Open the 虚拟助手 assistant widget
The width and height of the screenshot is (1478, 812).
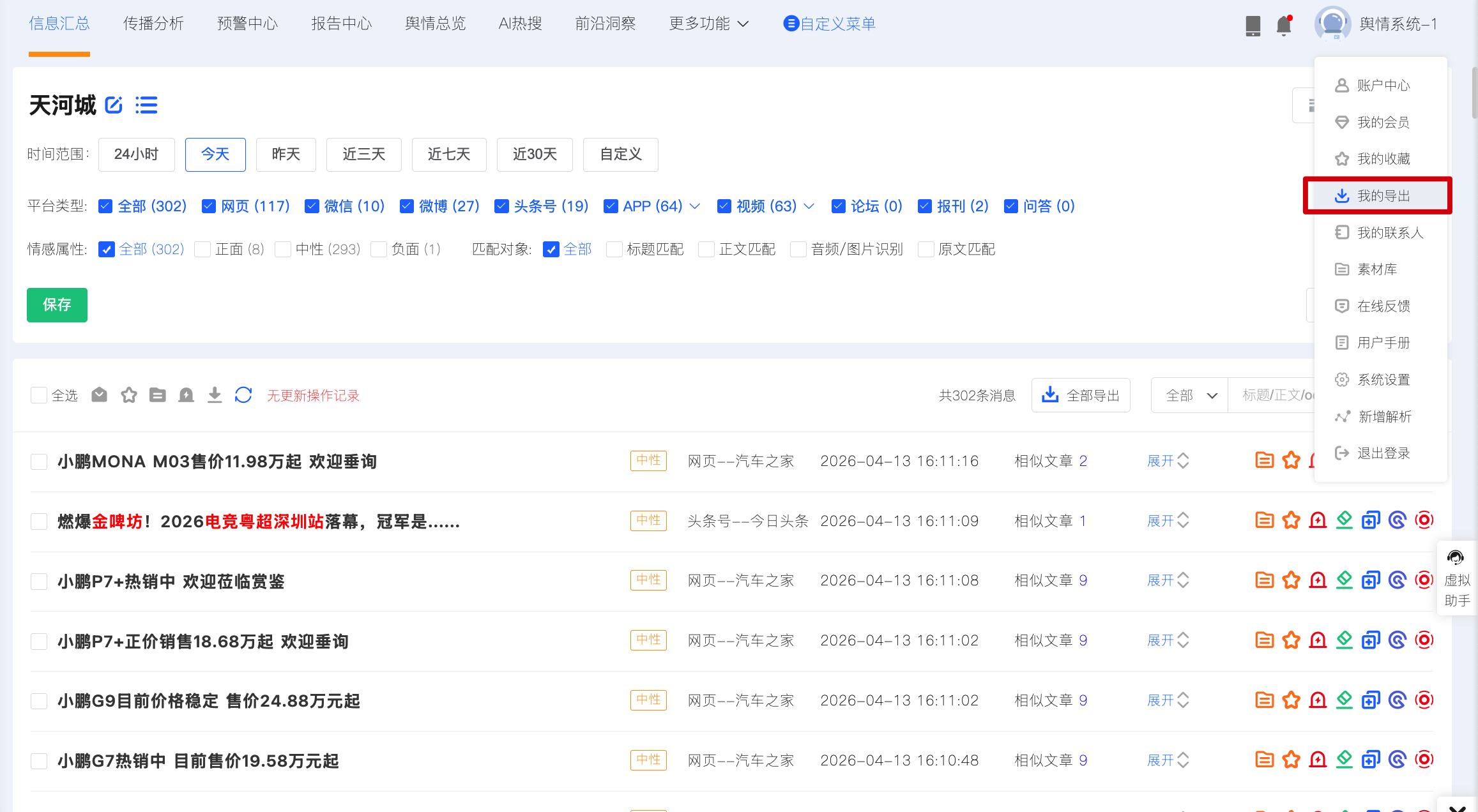(x=1457, y=578)
